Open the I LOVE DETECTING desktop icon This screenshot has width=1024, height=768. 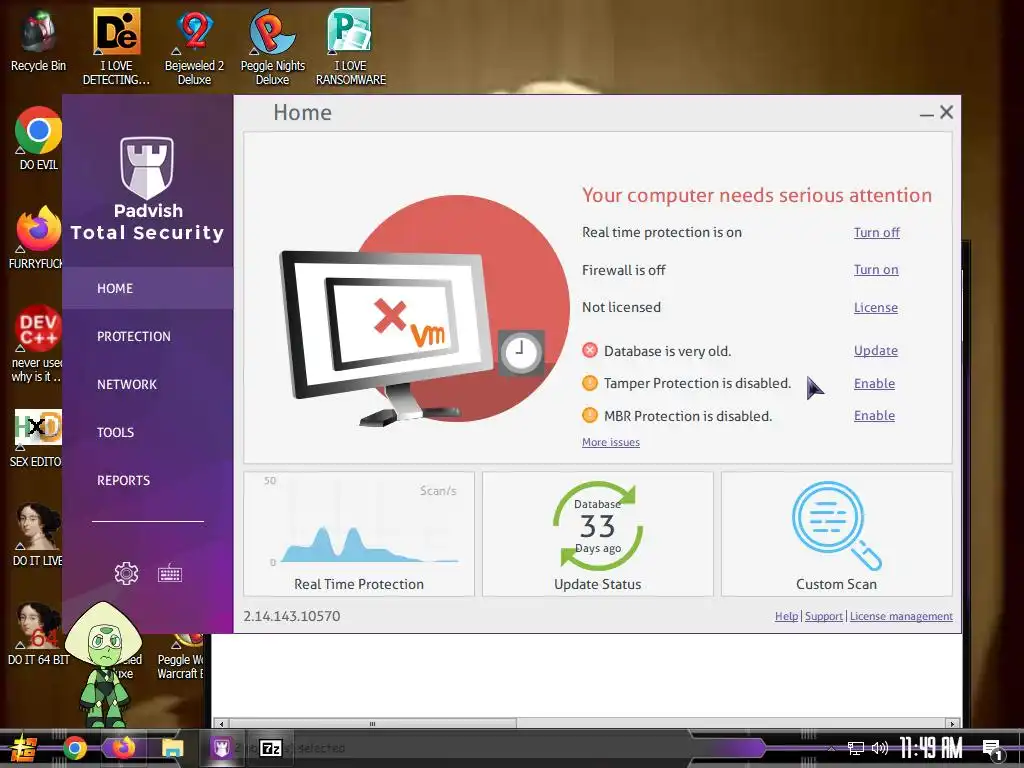[116, 46]
